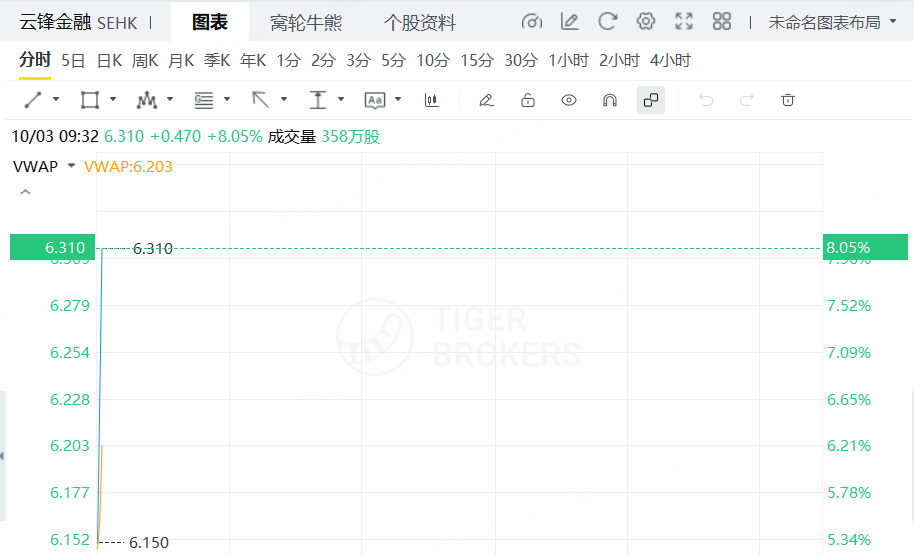Toggle drawings visibility eye icon

(x=569, y=100)
